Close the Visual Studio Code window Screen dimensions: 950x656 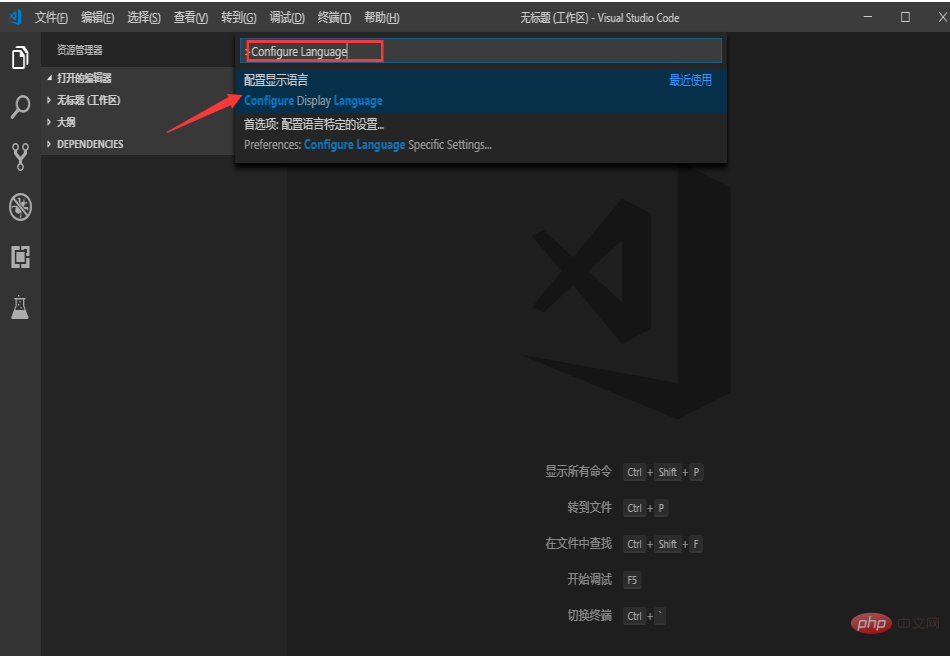coord(942,17)
